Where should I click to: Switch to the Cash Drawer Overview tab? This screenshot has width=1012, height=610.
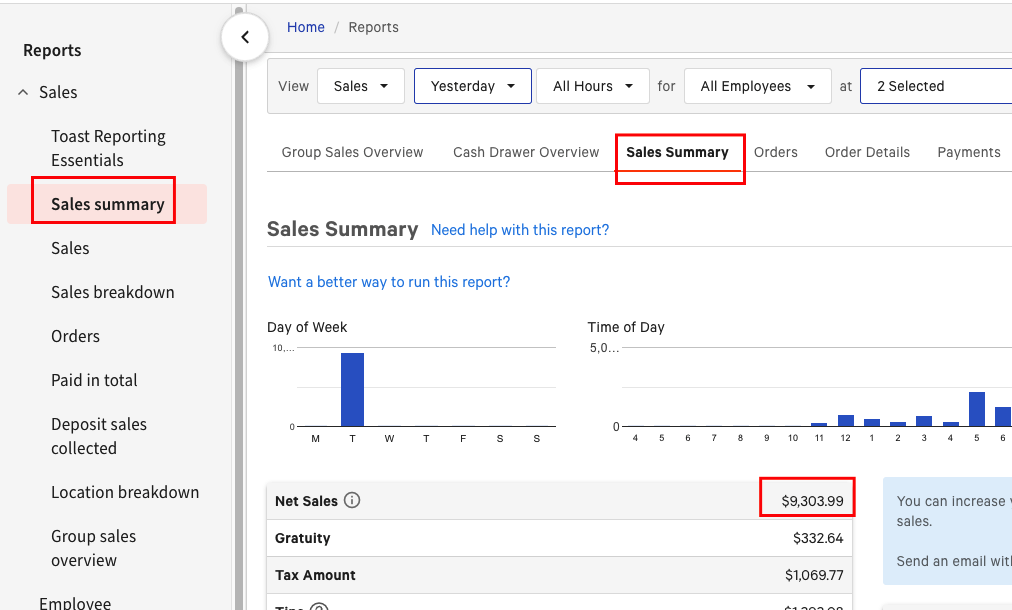(526, 152)
